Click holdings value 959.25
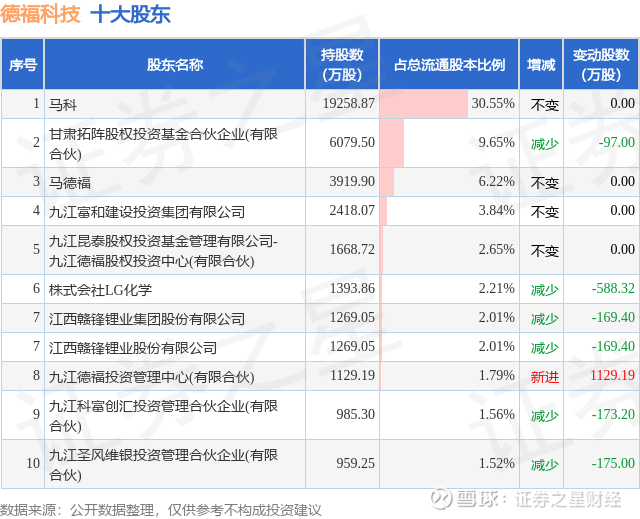 (355, 464)
